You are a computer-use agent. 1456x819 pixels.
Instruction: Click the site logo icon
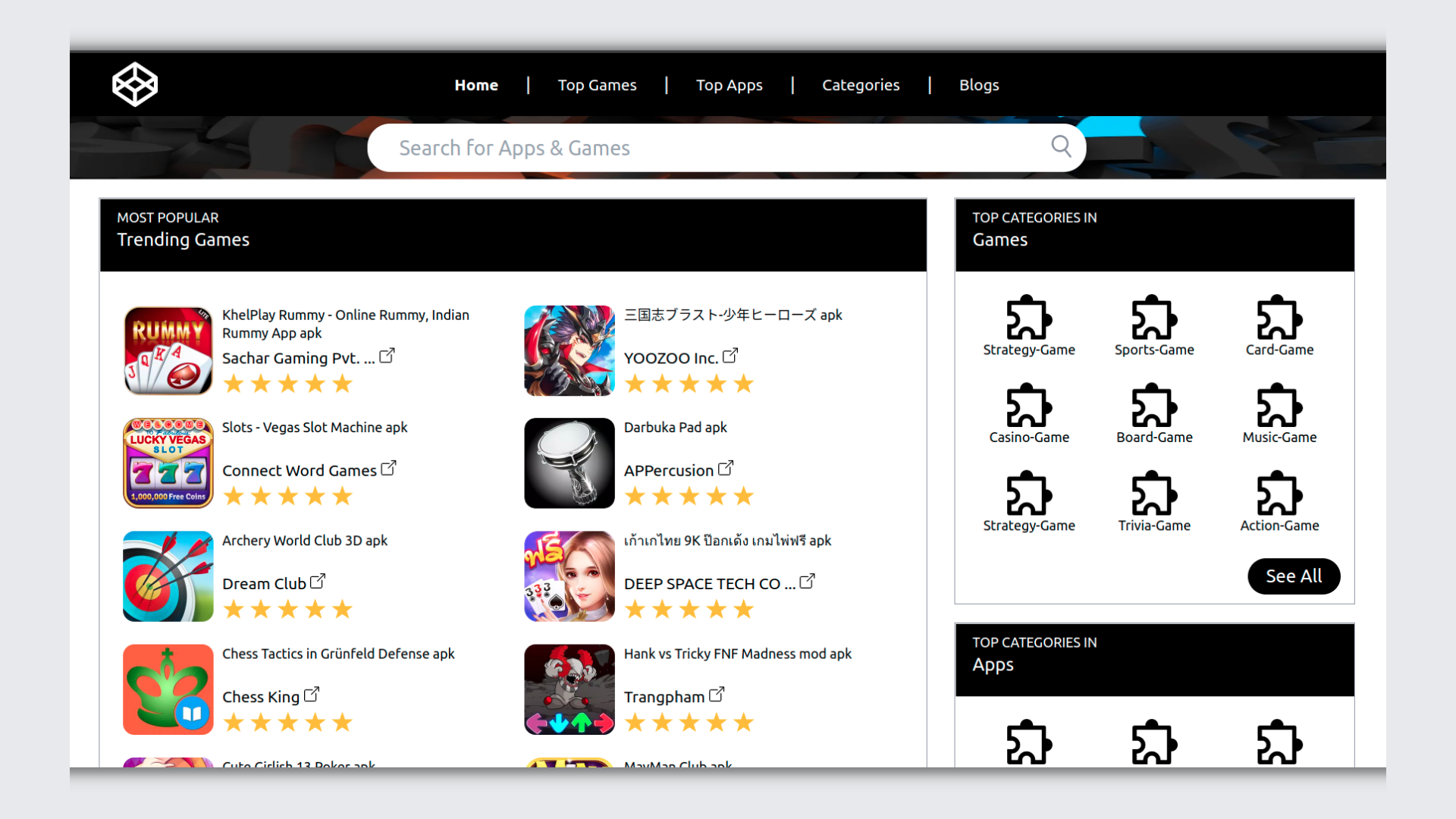(135, 84)
